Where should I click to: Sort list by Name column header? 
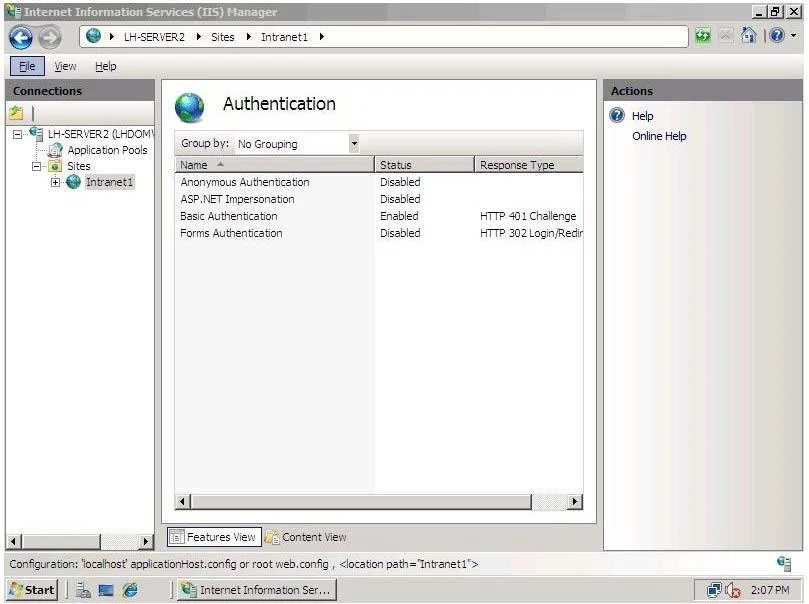coord(274,165)
